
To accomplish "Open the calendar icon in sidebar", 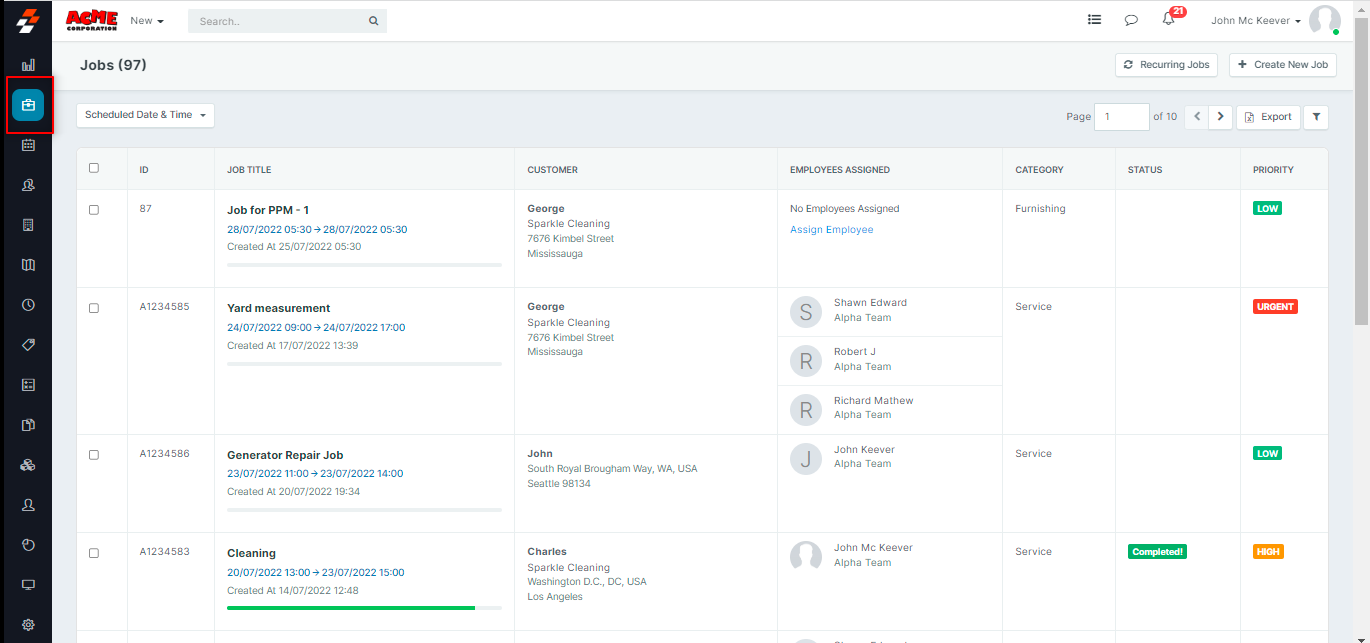I will (x=28, y=145).
